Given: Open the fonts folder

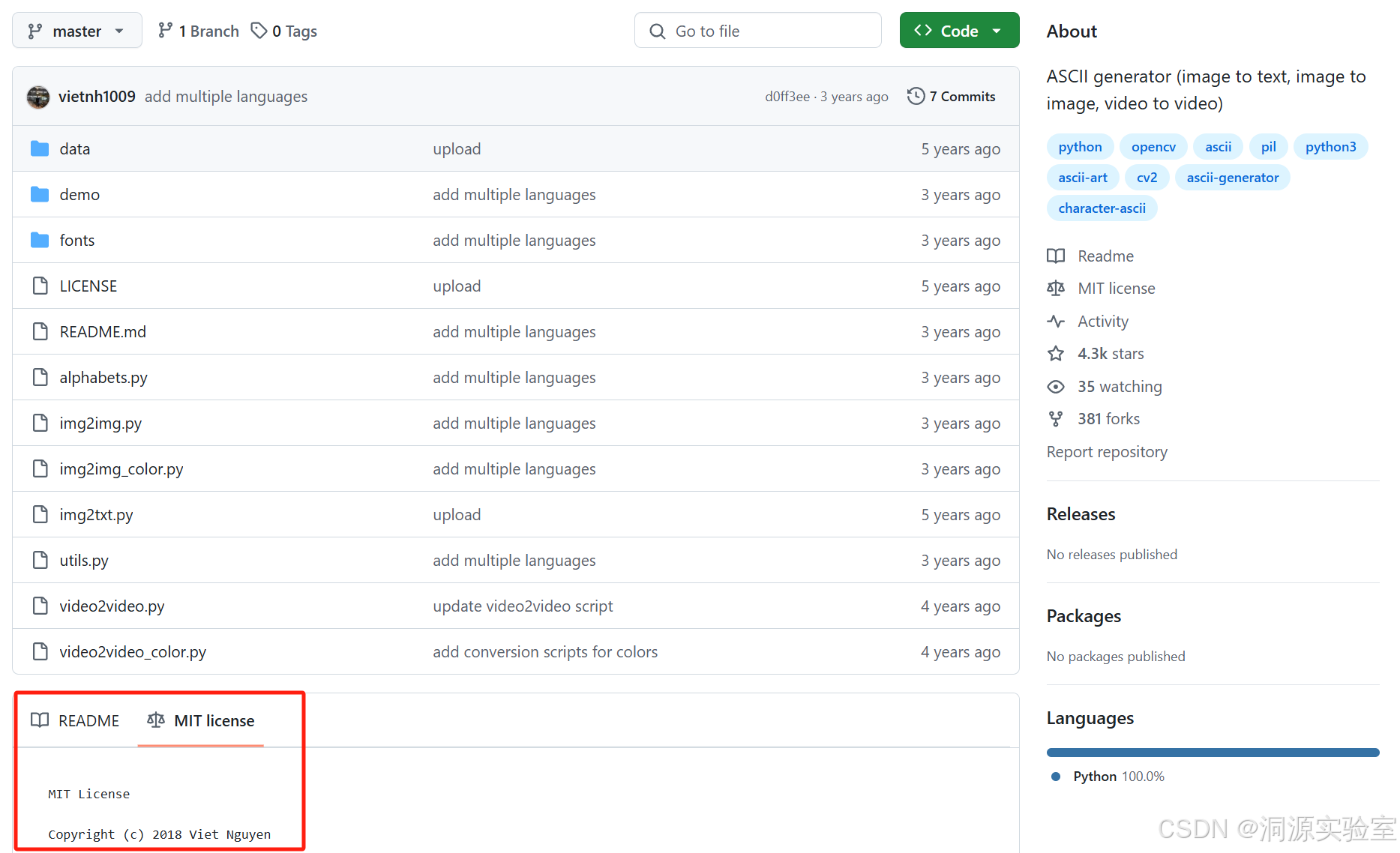Looking at the screenshot, I should (77, 241).
